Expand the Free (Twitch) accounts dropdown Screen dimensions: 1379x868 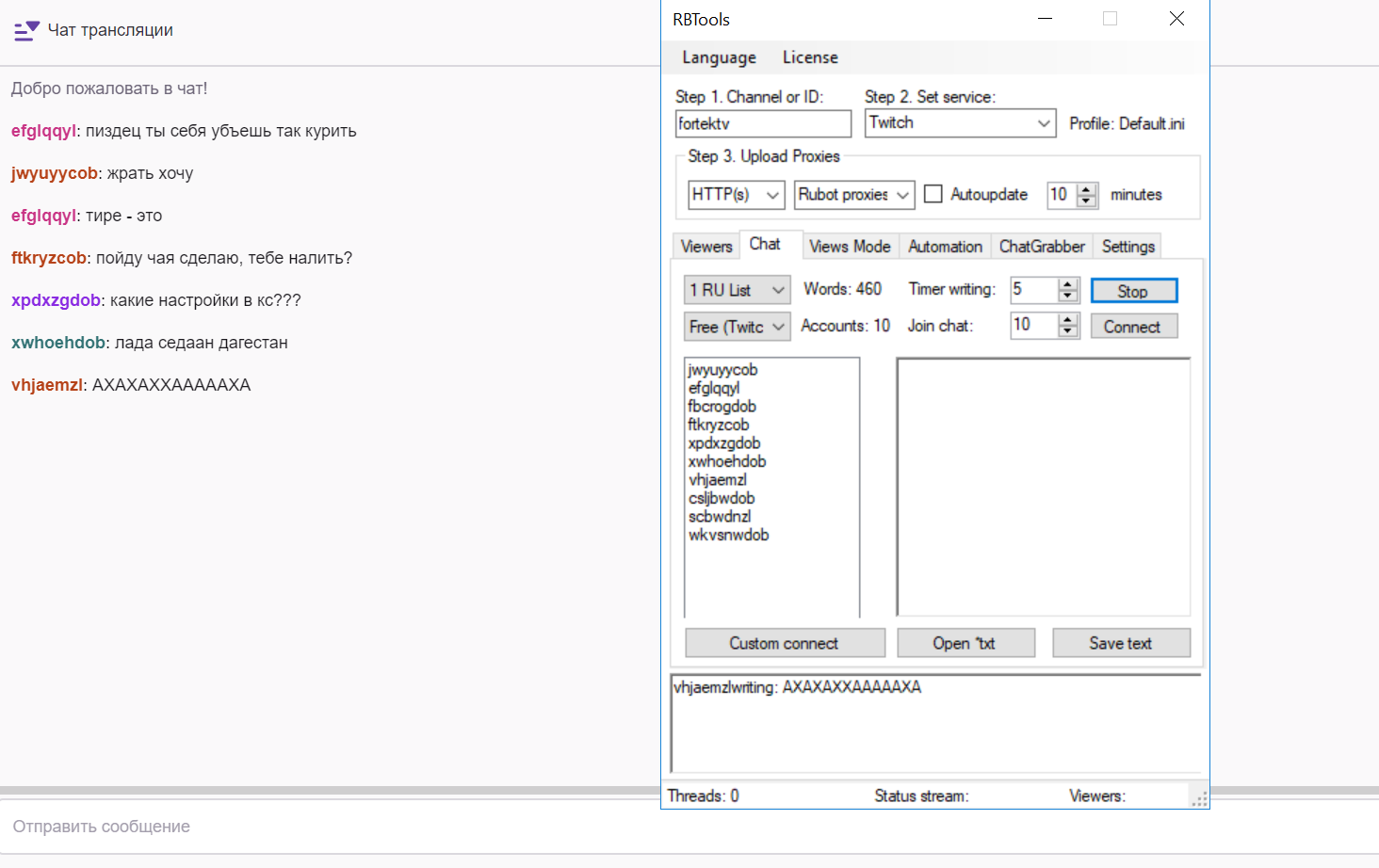point(778,327)
